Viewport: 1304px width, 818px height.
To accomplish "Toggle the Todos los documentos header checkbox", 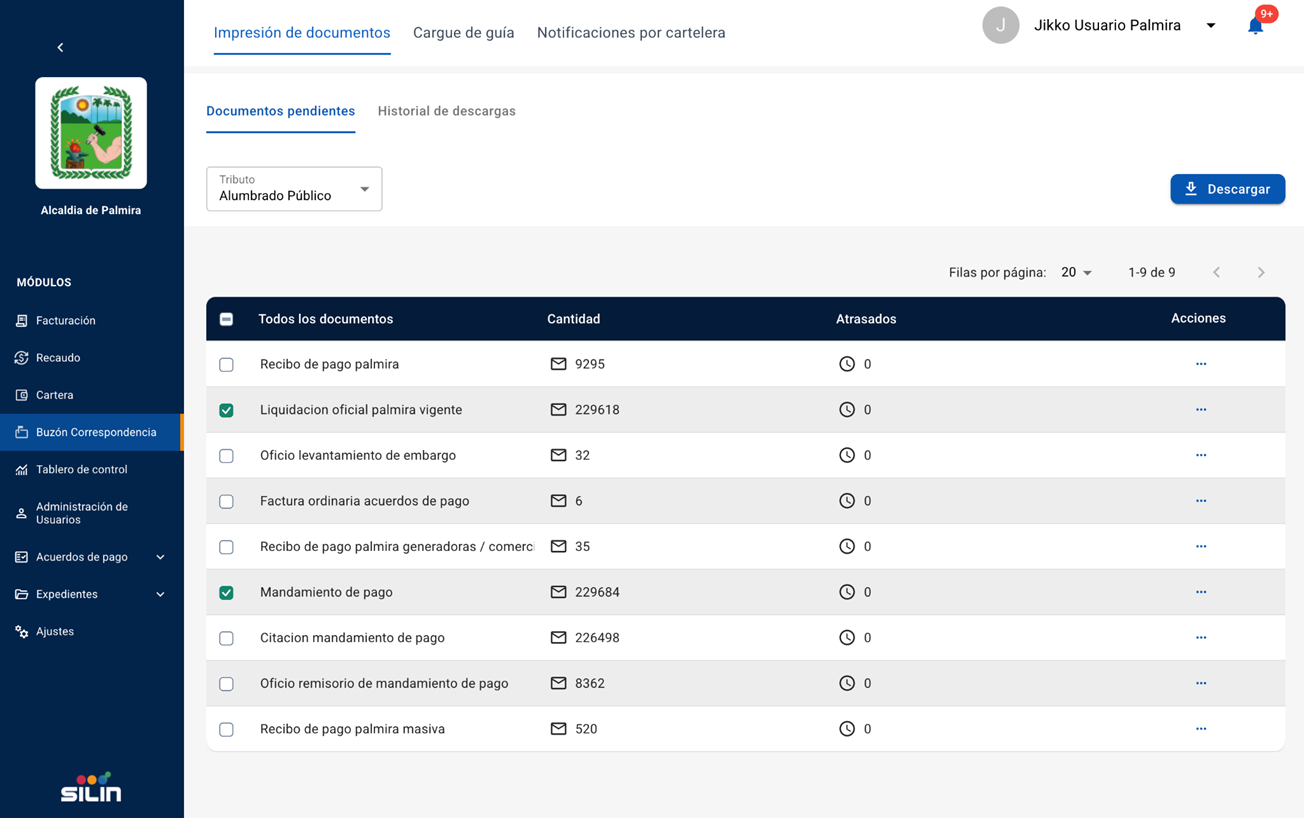I will [x=227, y=319].
